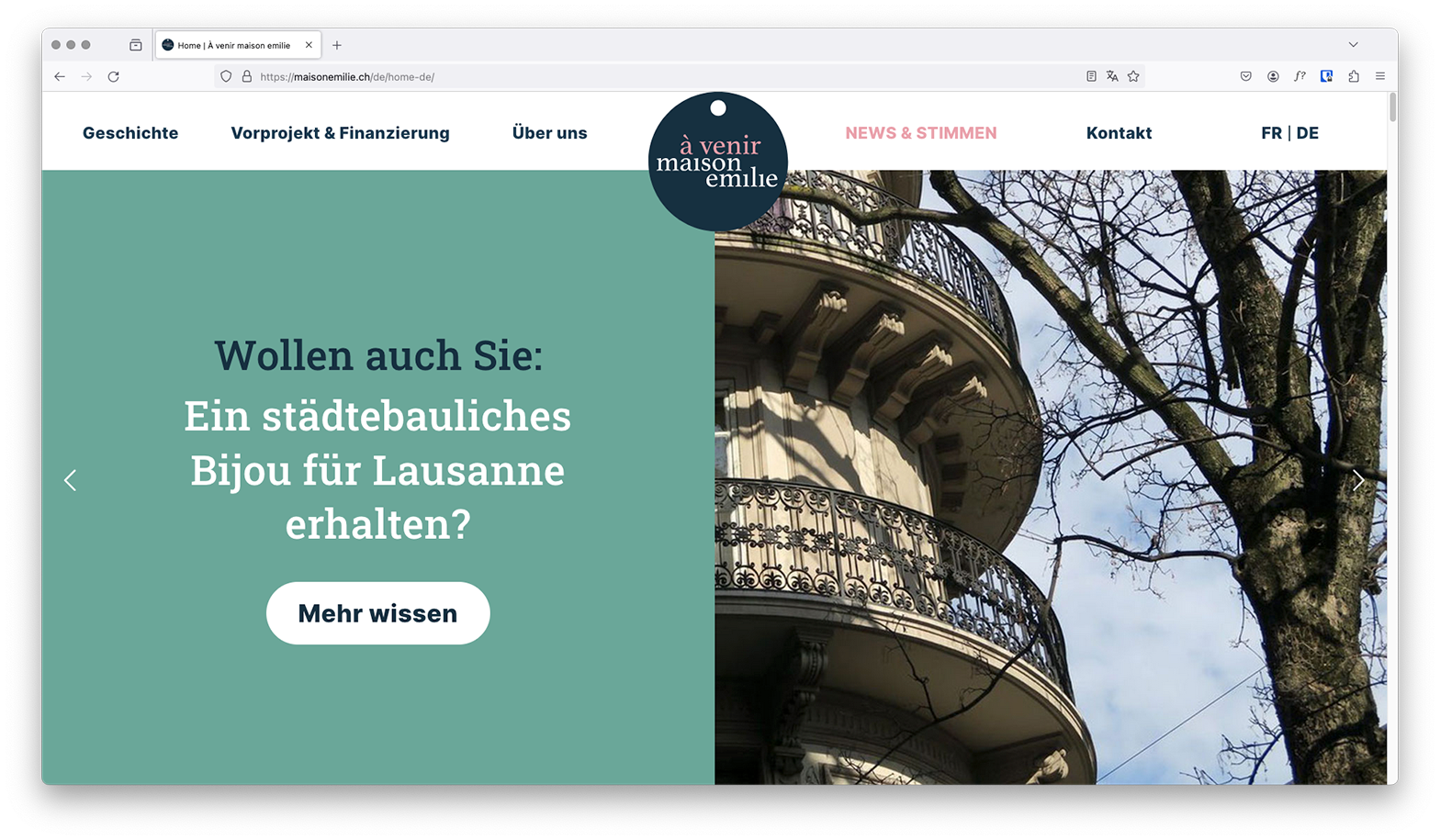Open the Firefox account icon
Screen dimensions: 1440x840
(1273, 77)
